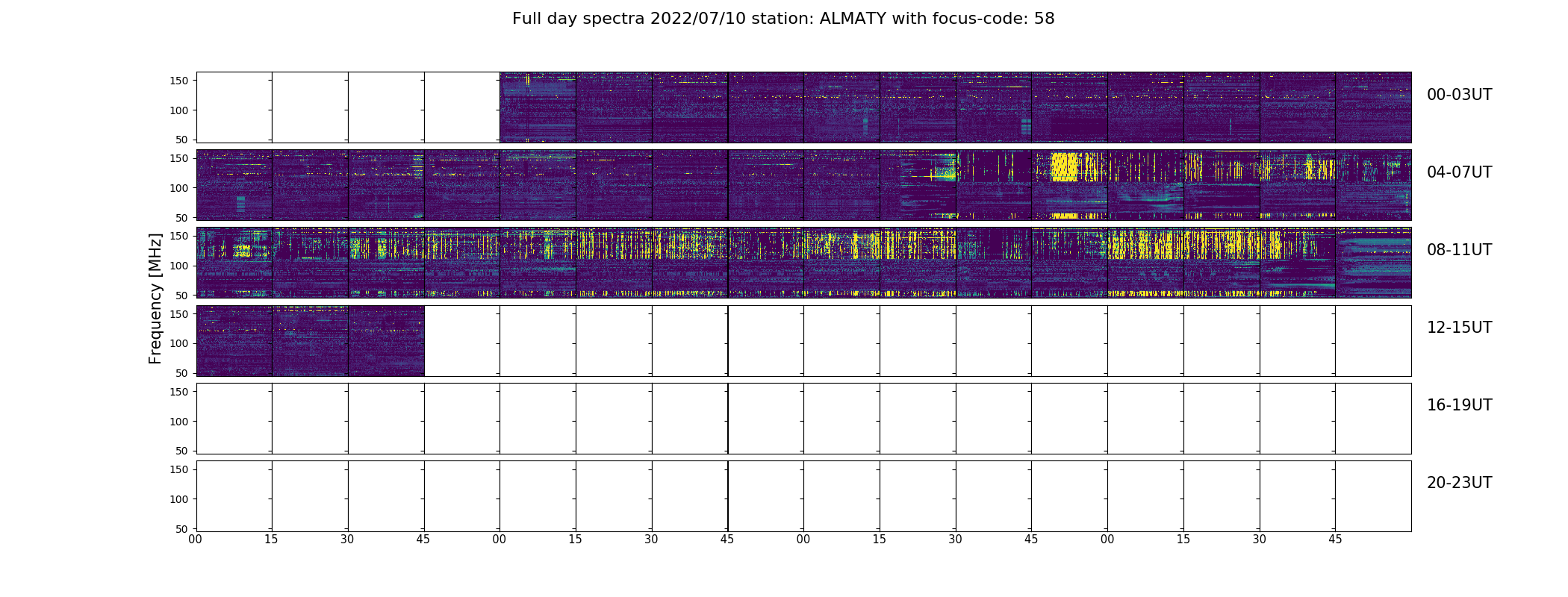This screenshot has height=597, width=1568.
Task: Click the 50 tick label of the 16-19UT row
Action: coord(183,451)
